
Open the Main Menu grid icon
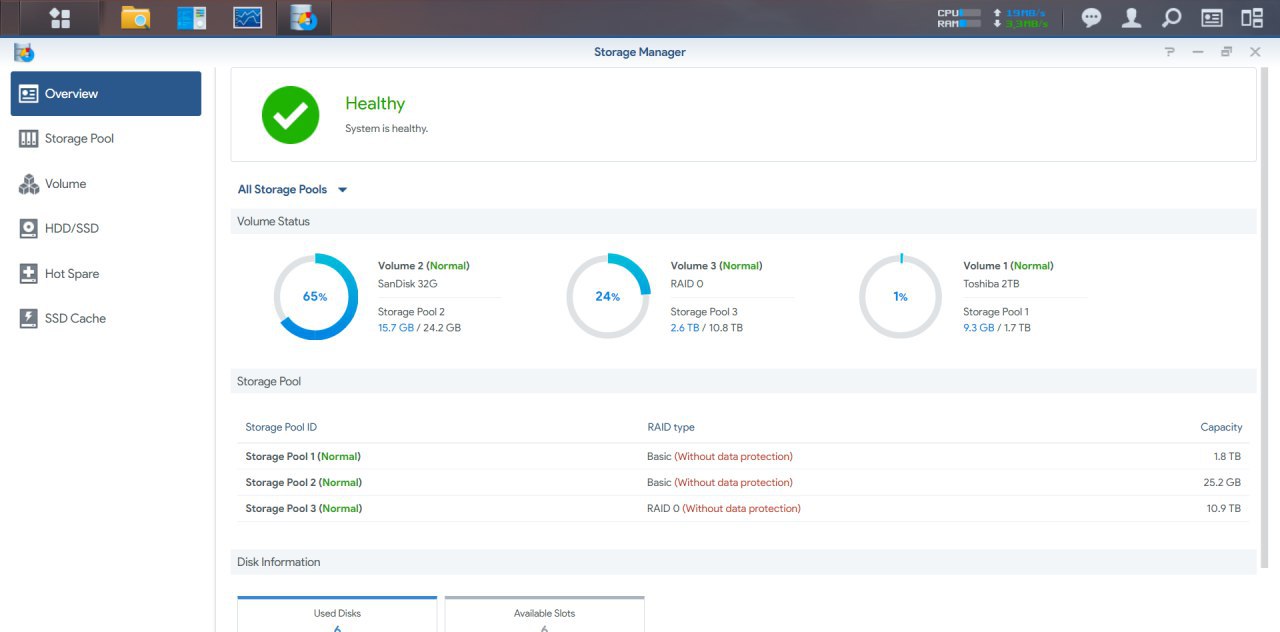60,18
